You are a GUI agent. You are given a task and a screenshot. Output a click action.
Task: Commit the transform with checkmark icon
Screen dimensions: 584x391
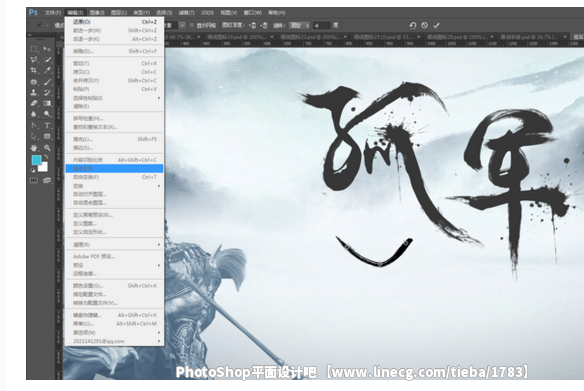[x=436, y=25]
